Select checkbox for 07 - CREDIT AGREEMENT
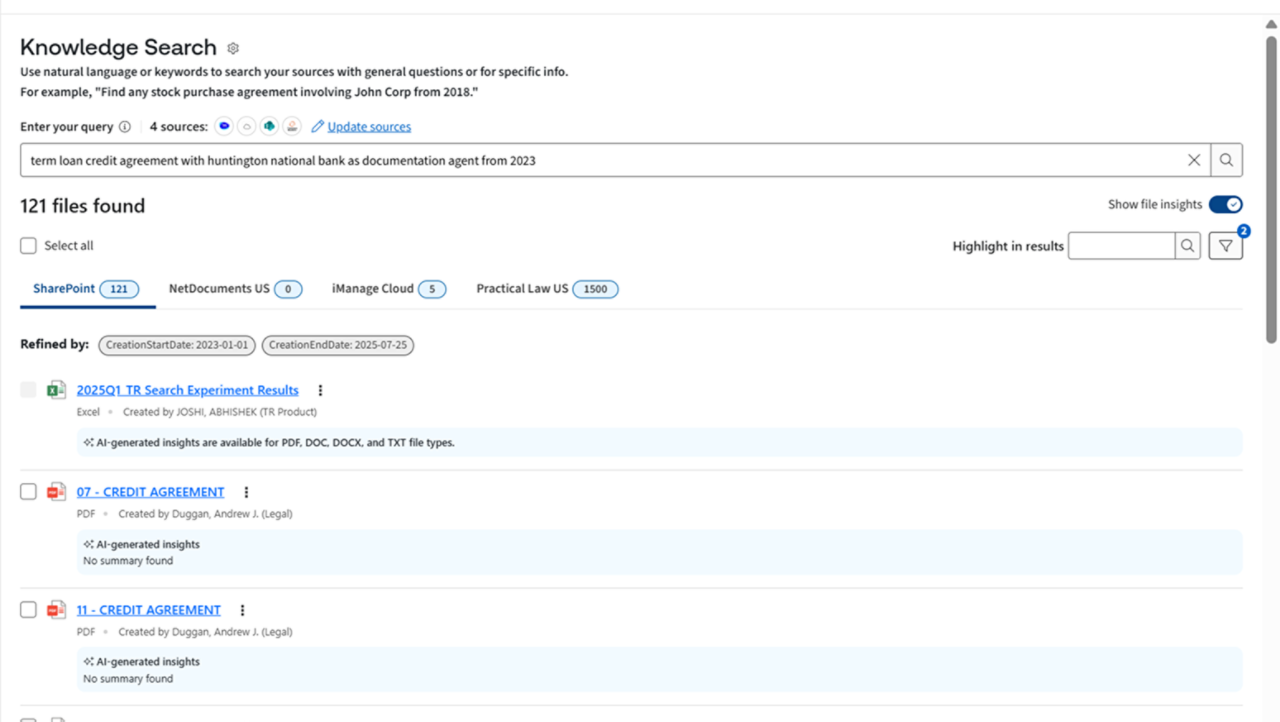Screen dimensions: 1280x722 pyautogui.click(x=29, y=492)
